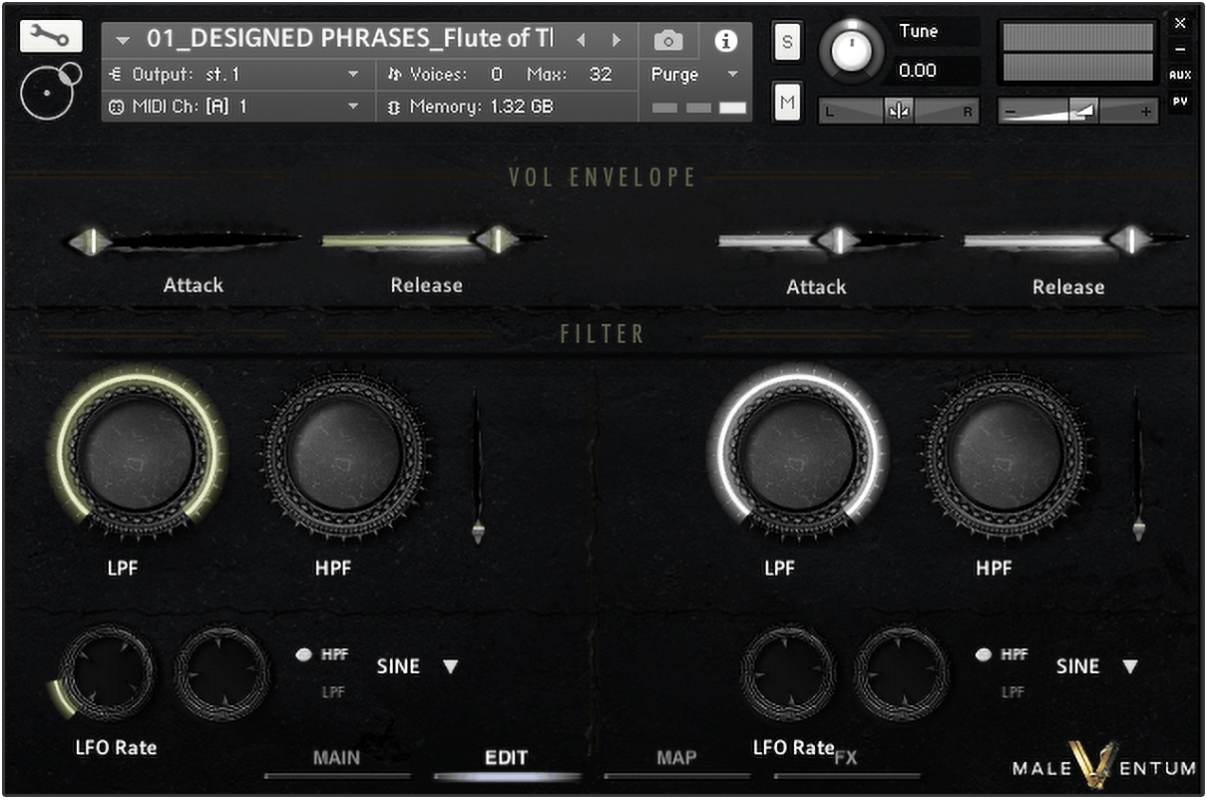Click the camera snapshot icon
The height and width of the screenshot is (800, 1207).
pyautogui.click(x=668, y=40)
